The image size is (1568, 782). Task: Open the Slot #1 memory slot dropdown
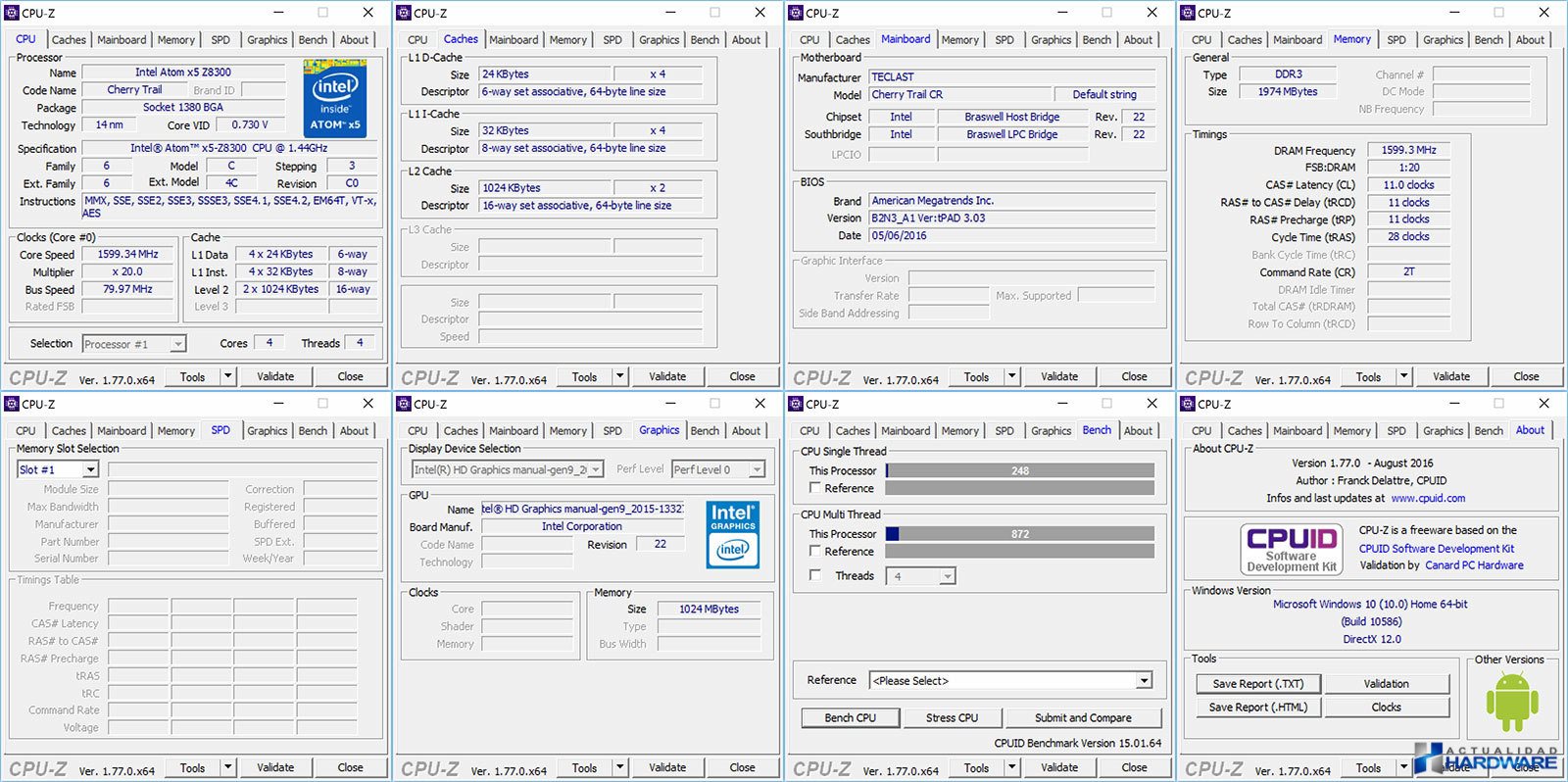pyautogui.click(x=90, y=470)
